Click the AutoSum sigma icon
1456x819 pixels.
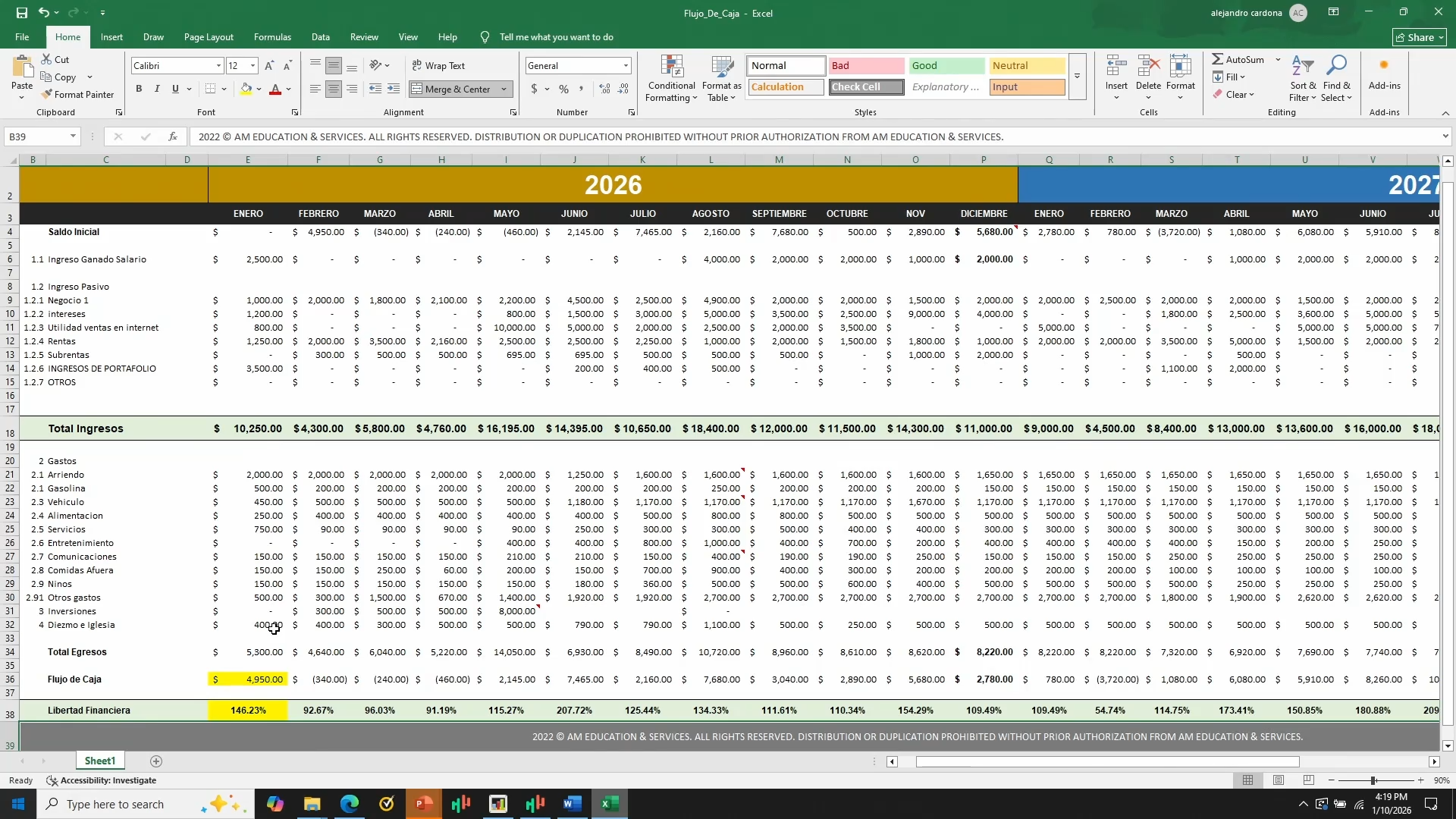pyautogui.click(x=1217, y=59)
